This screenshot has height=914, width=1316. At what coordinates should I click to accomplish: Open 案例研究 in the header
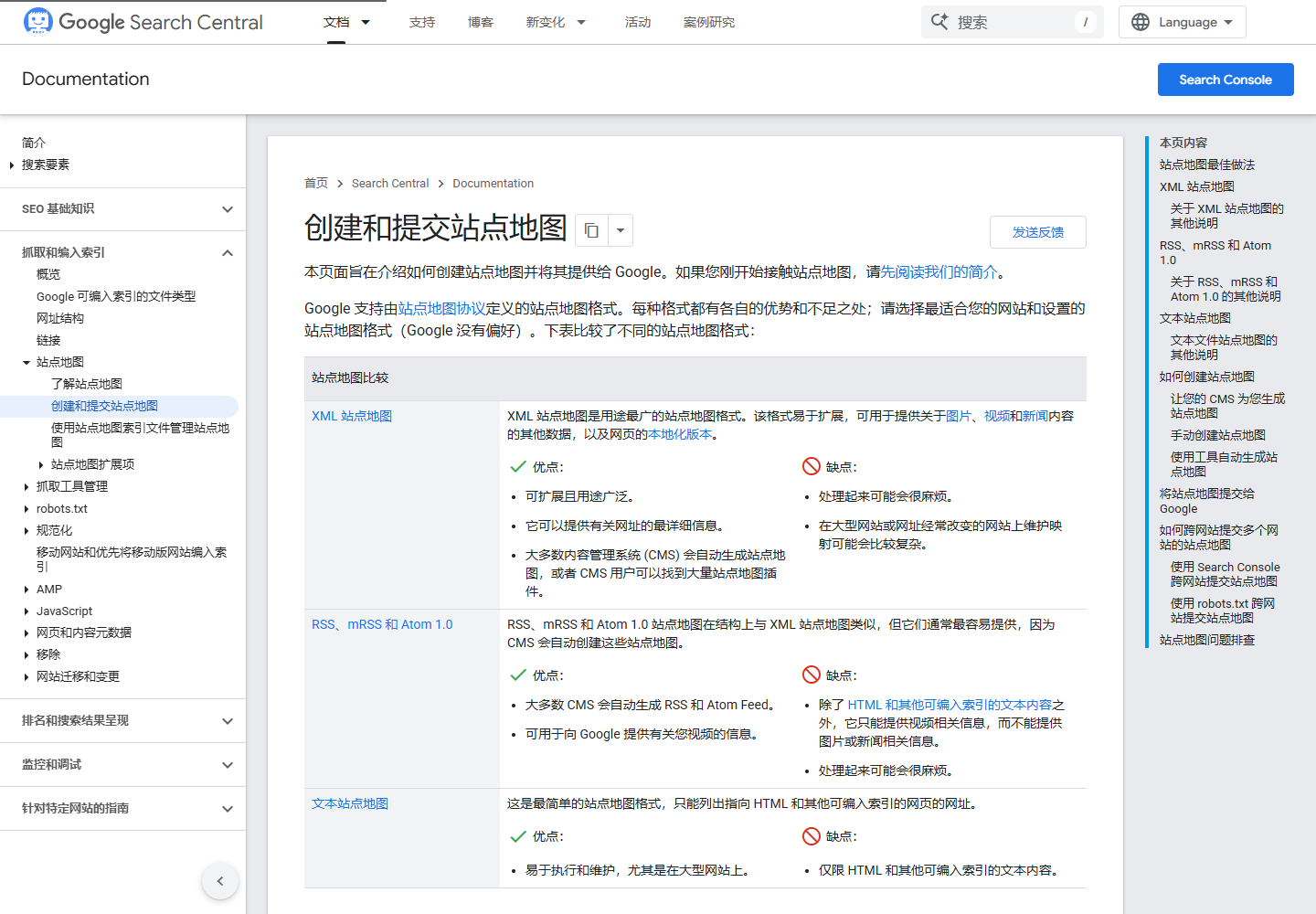click(709, 22)
